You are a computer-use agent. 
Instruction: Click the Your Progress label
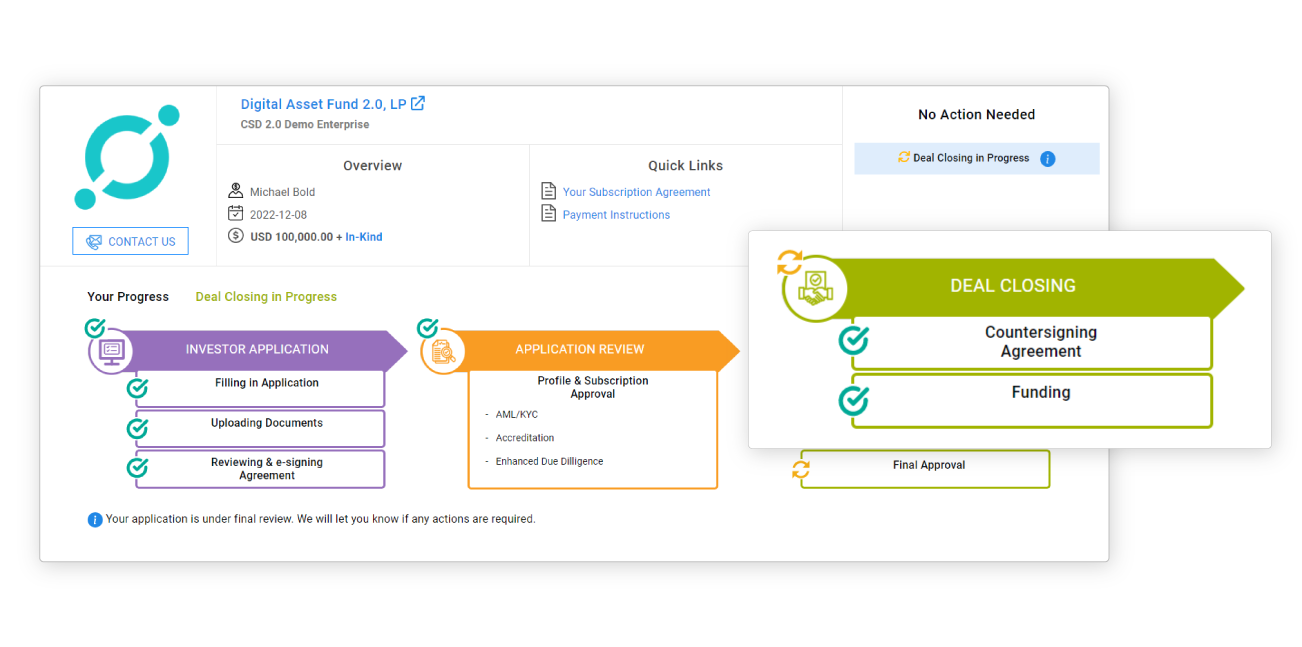pyautogui.click(x=128, y=297)
